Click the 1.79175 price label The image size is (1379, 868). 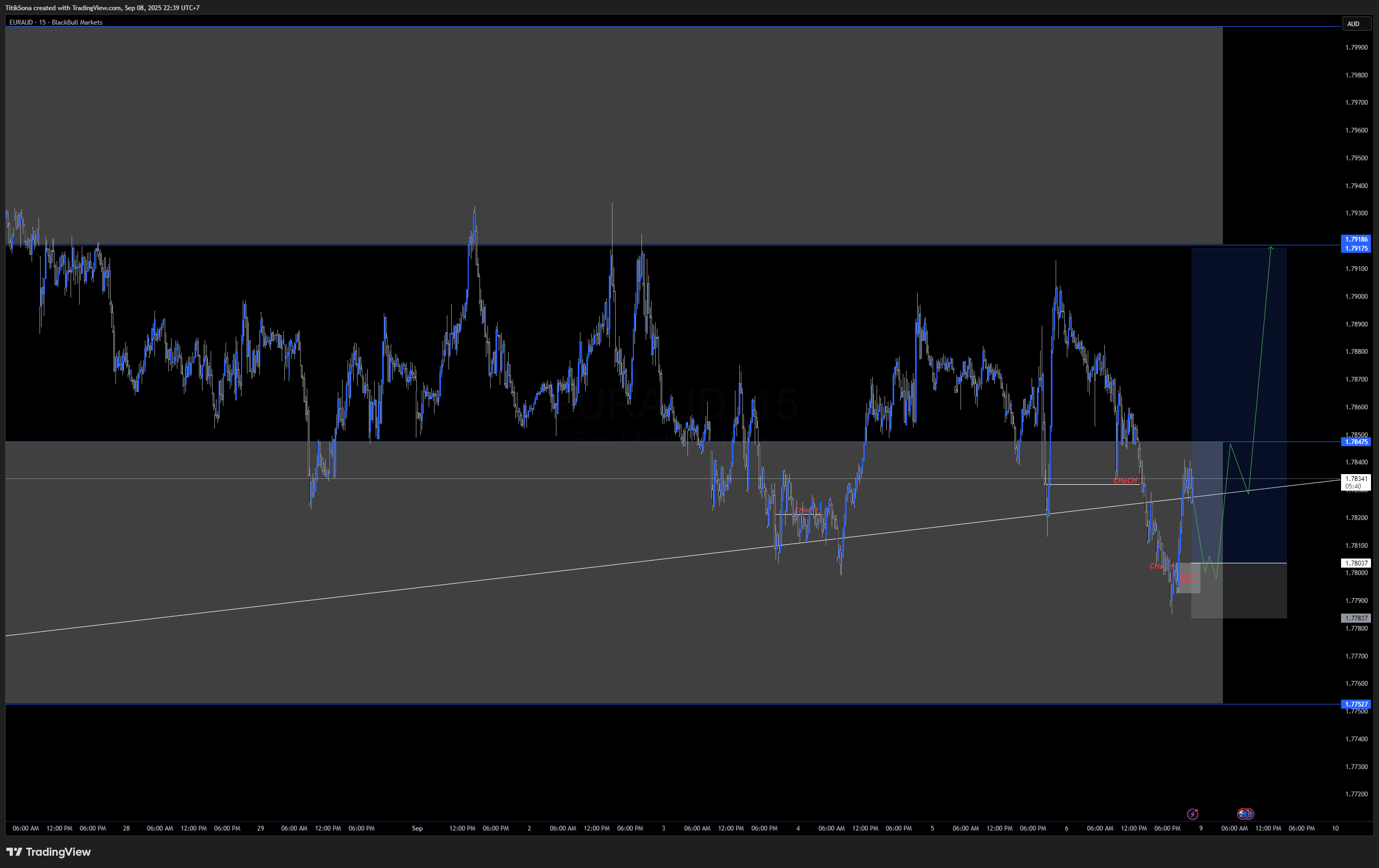coord(1355,249)
